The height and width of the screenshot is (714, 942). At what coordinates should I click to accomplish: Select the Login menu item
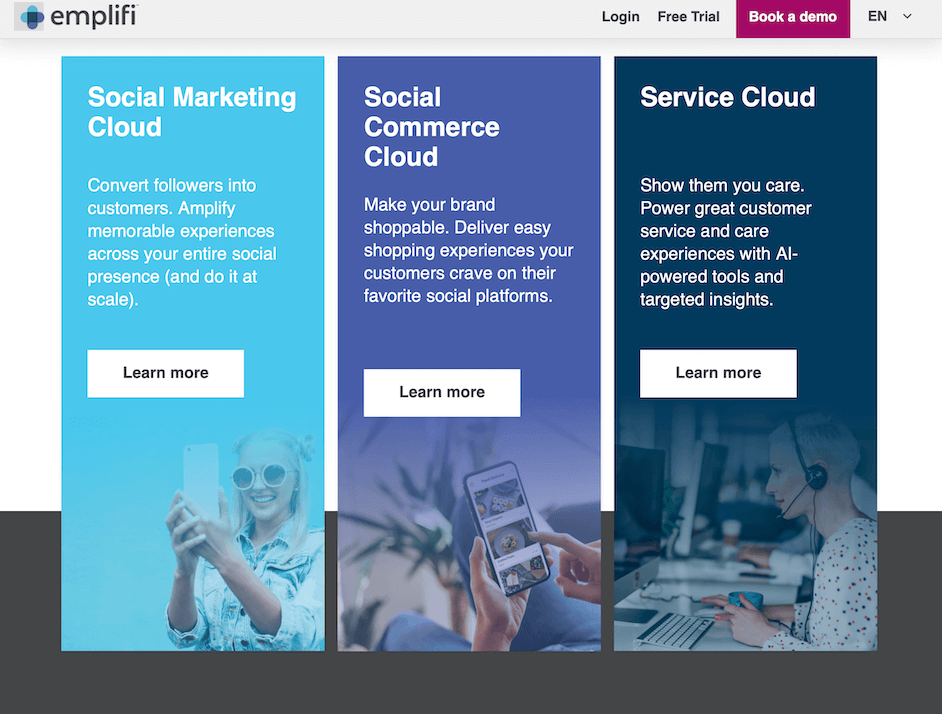click(x=620, y=17)
